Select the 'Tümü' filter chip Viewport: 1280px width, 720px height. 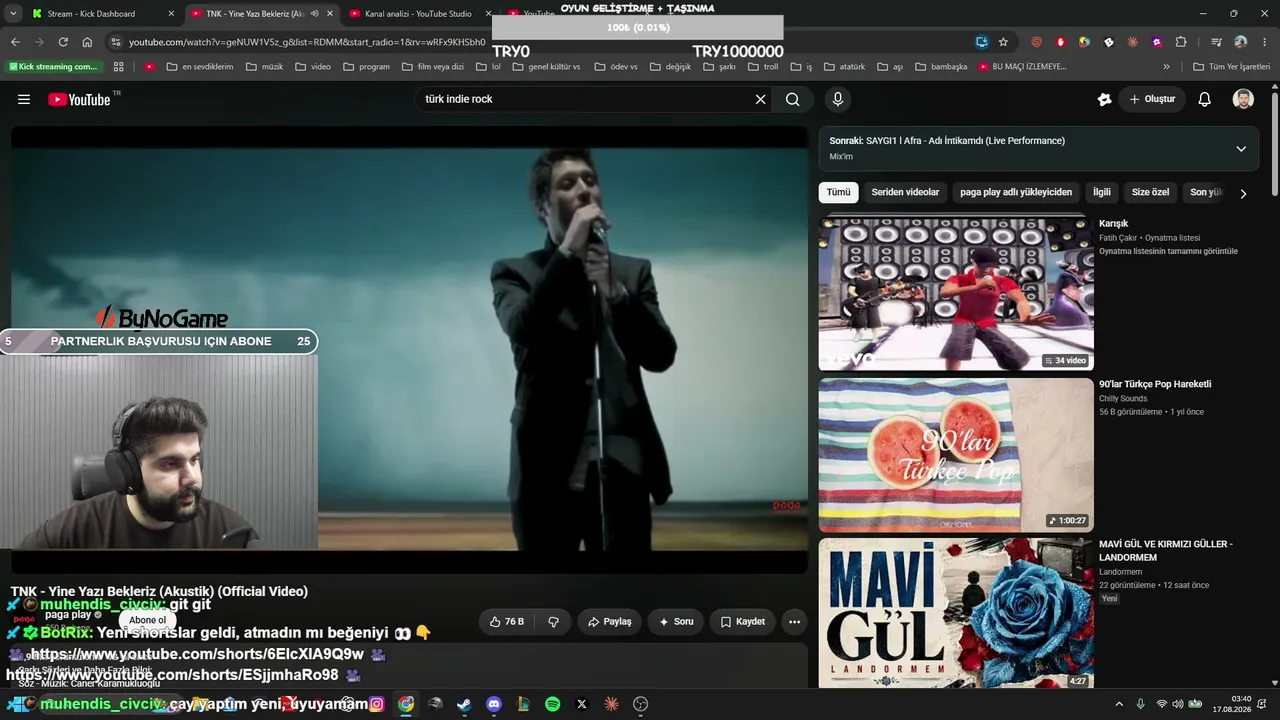[x=838, y=192]
